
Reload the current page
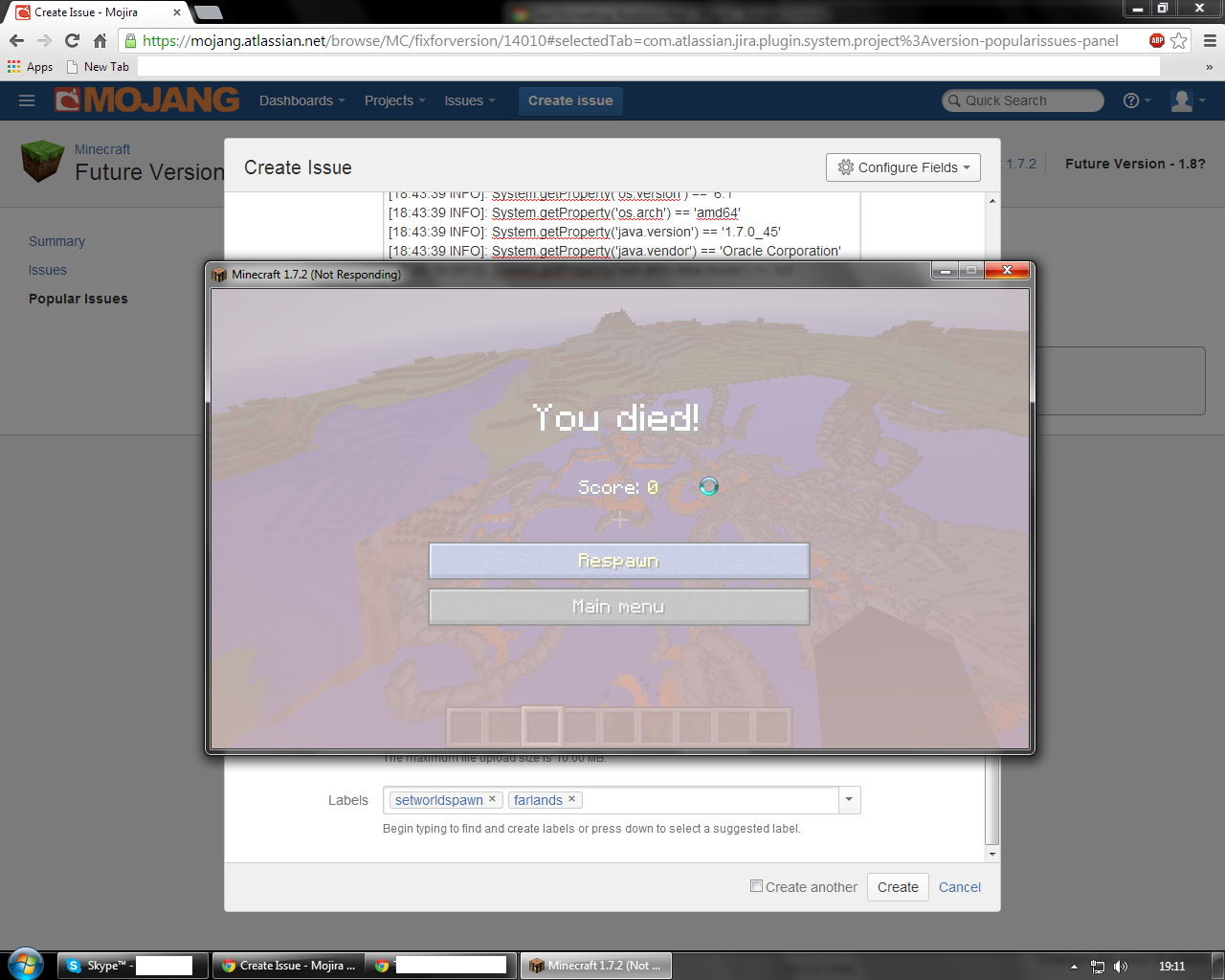pyautogui.click(x=72, y=41)
